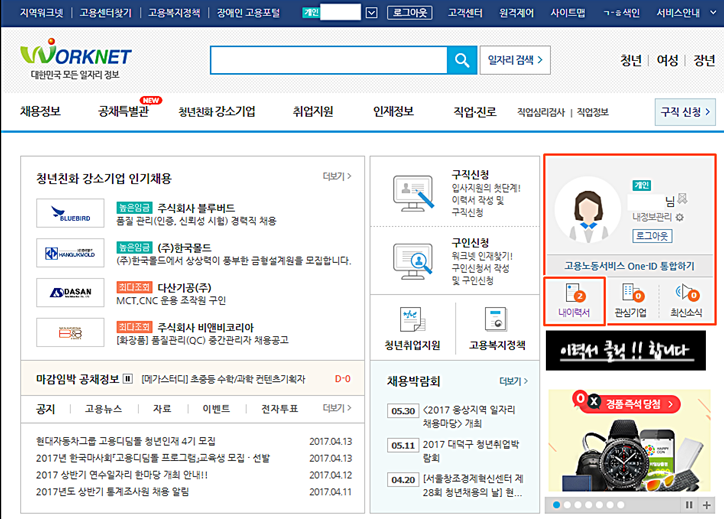
Task: Select 여성 category link
Action: pyautogui.click(x=667, y=60)
